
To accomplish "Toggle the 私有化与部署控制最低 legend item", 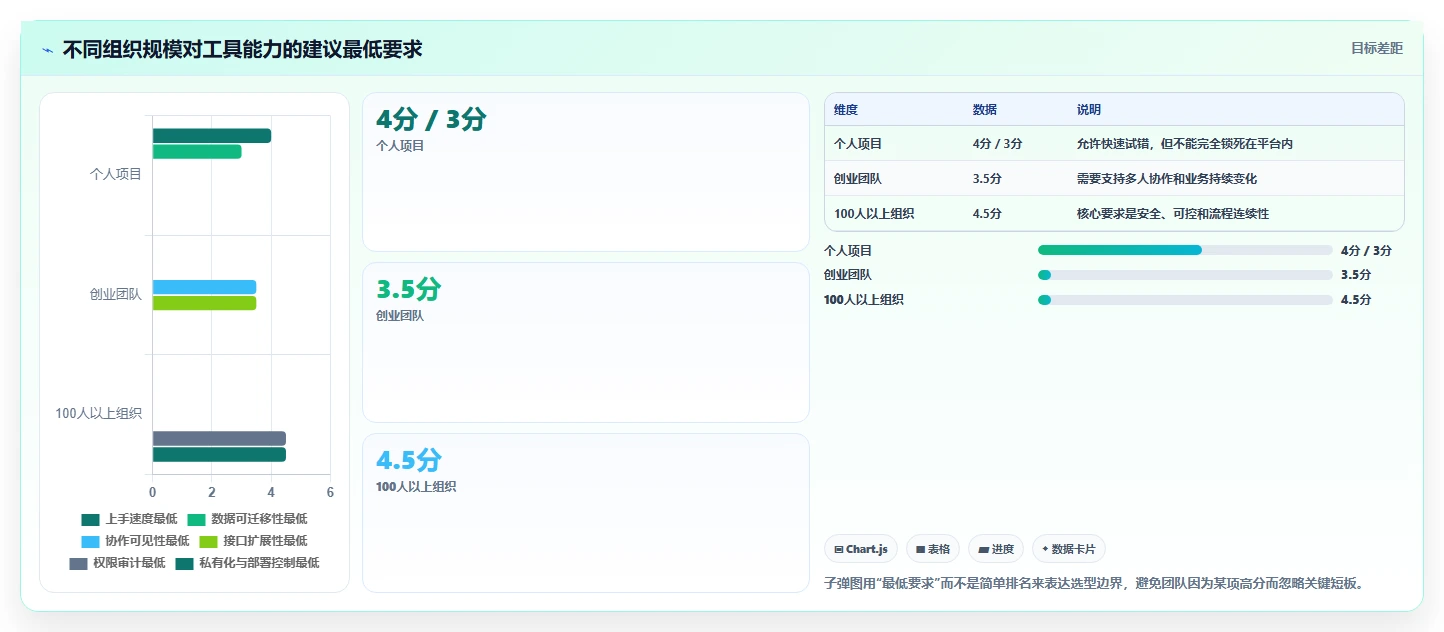I will [x=247, y=563].
